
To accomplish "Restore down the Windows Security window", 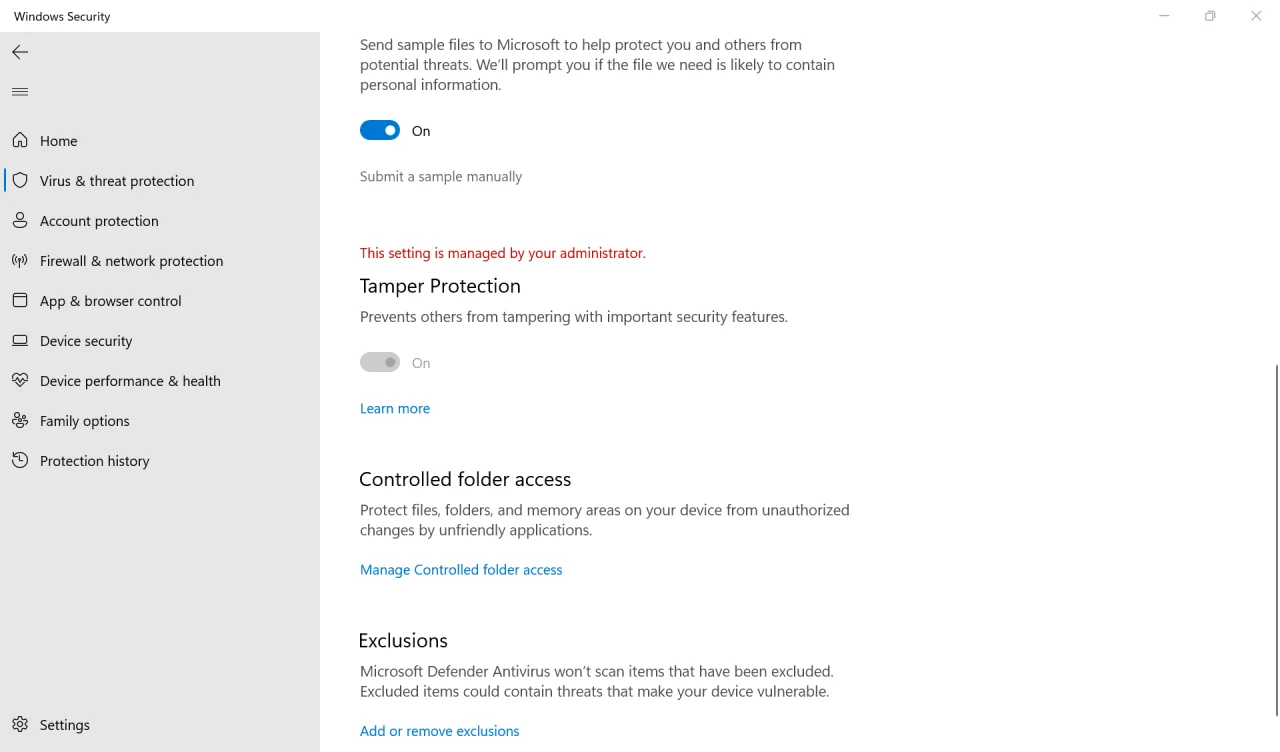I will pyautogui.click(x=1210, y=16).
